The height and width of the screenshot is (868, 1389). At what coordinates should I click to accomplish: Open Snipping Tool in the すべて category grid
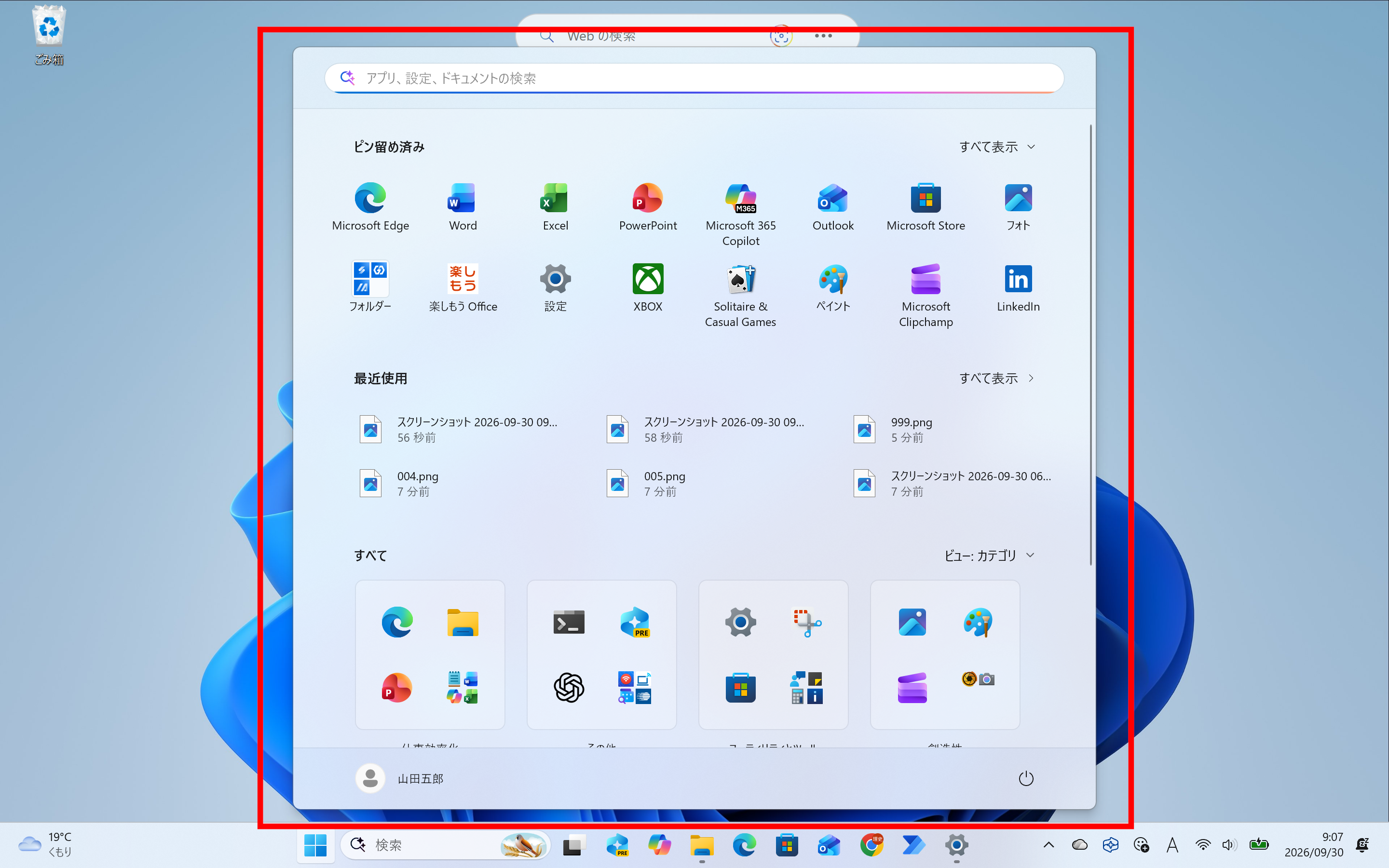click(806, 622)
